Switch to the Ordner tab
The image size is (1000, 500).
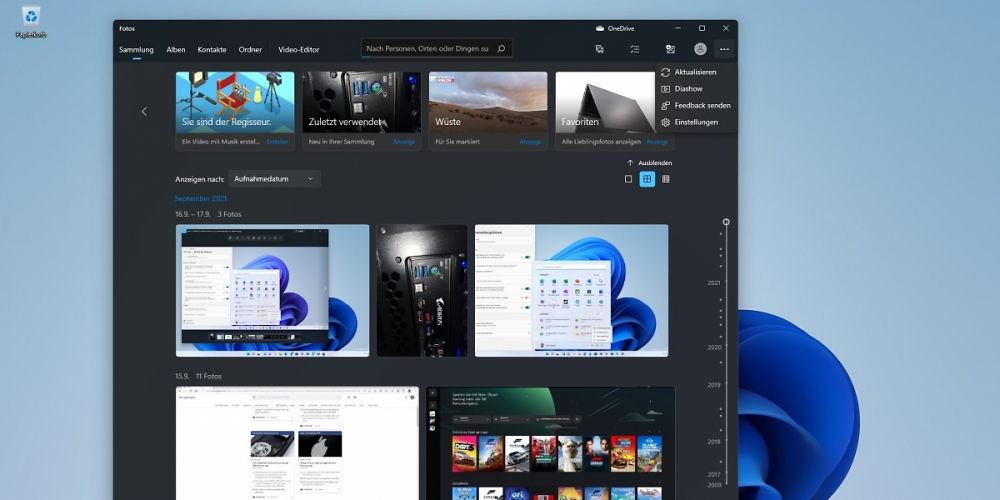tap(250, 50)
